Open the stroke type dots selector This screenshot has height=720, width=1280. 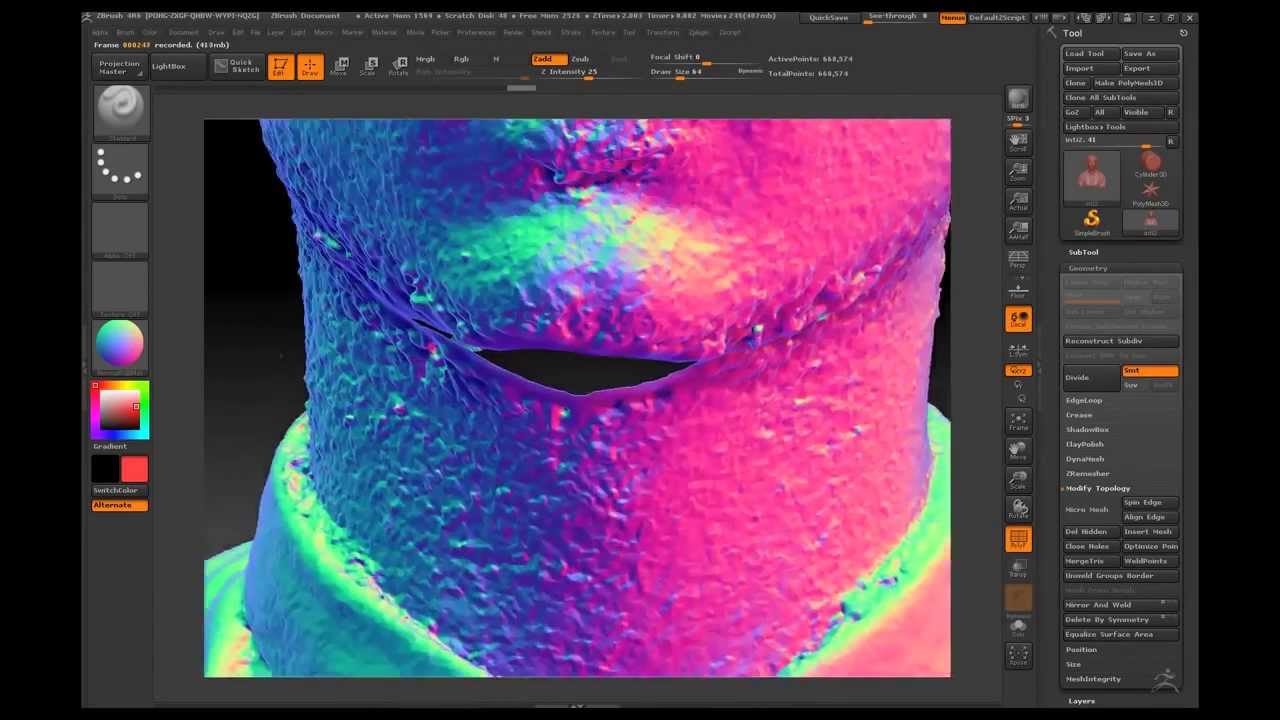(x=120, y=169)
